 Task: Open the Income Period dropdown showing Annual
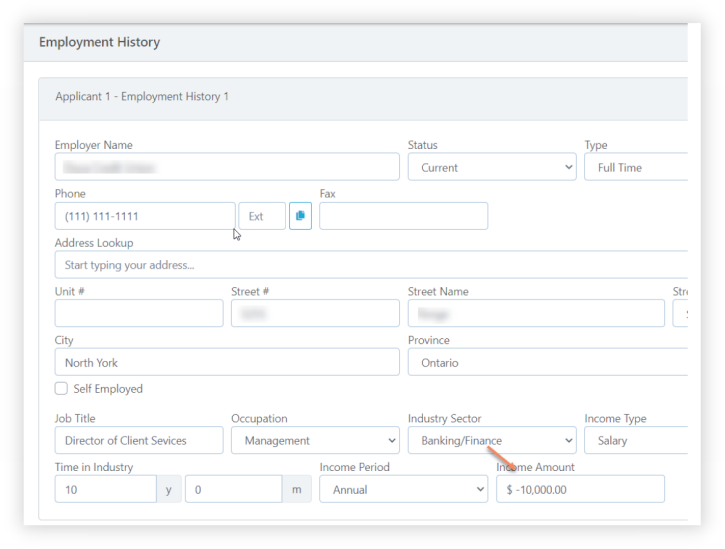[x=403, y=490]
